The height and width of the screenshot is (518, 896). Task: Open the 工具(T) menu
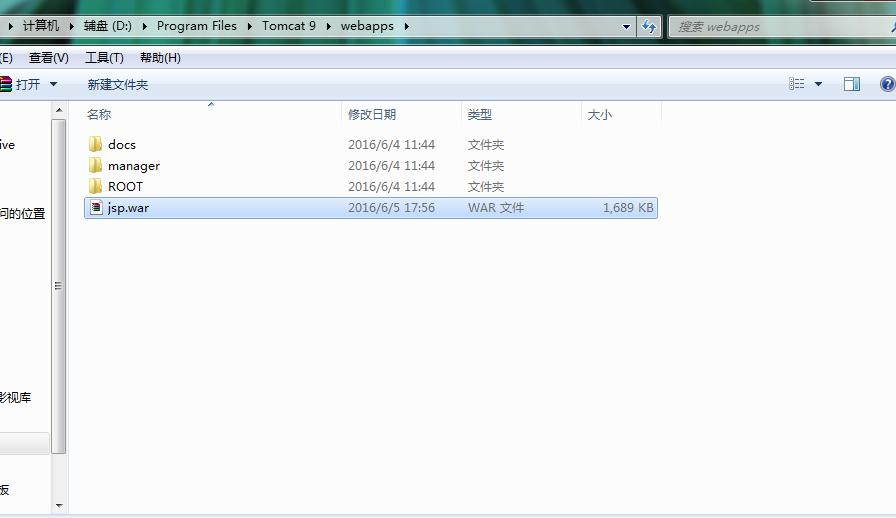[104, 58]
